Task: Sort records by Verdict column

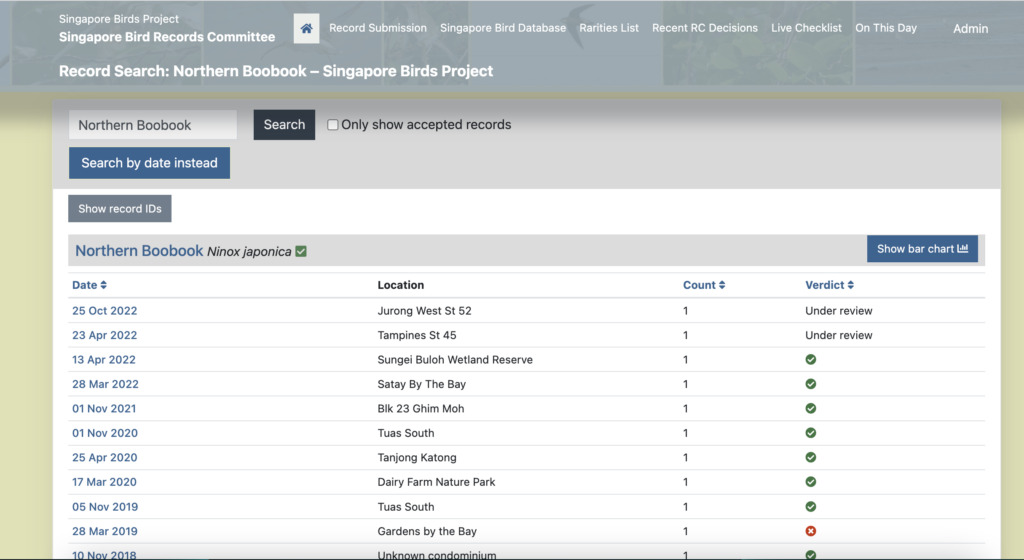Action: (829, 285)
